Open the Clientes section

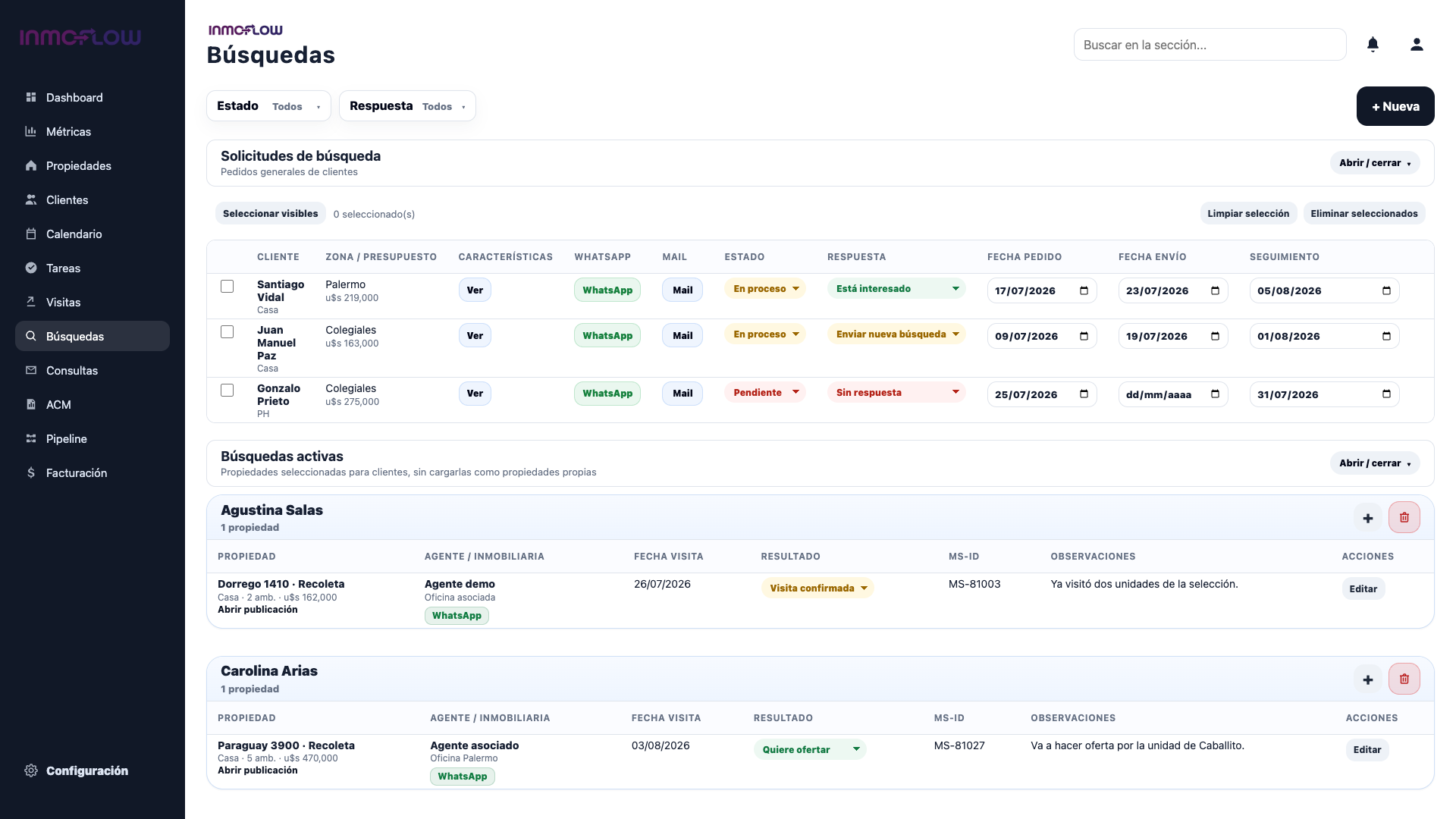(x=93, y=199)
